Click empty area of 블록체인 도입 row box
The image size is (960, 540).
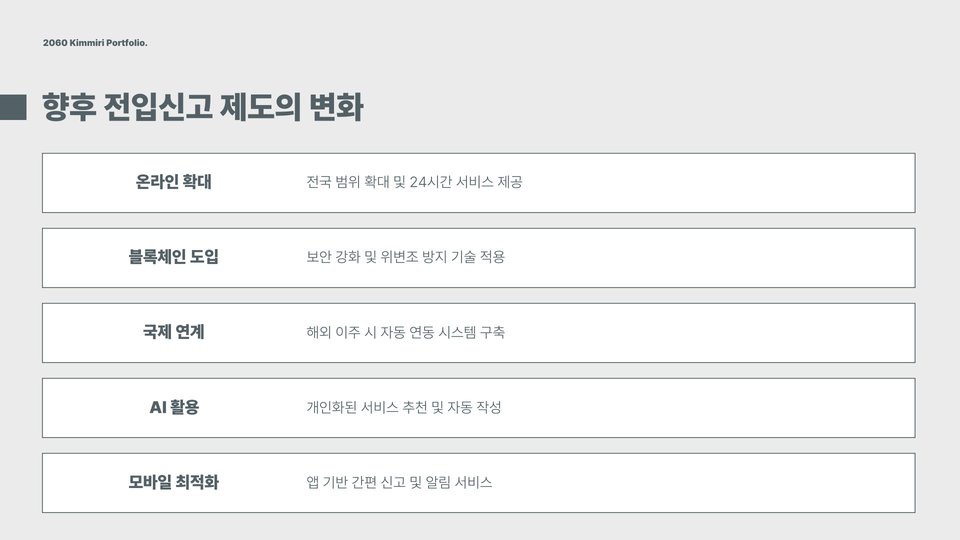[x=716, y=258]
